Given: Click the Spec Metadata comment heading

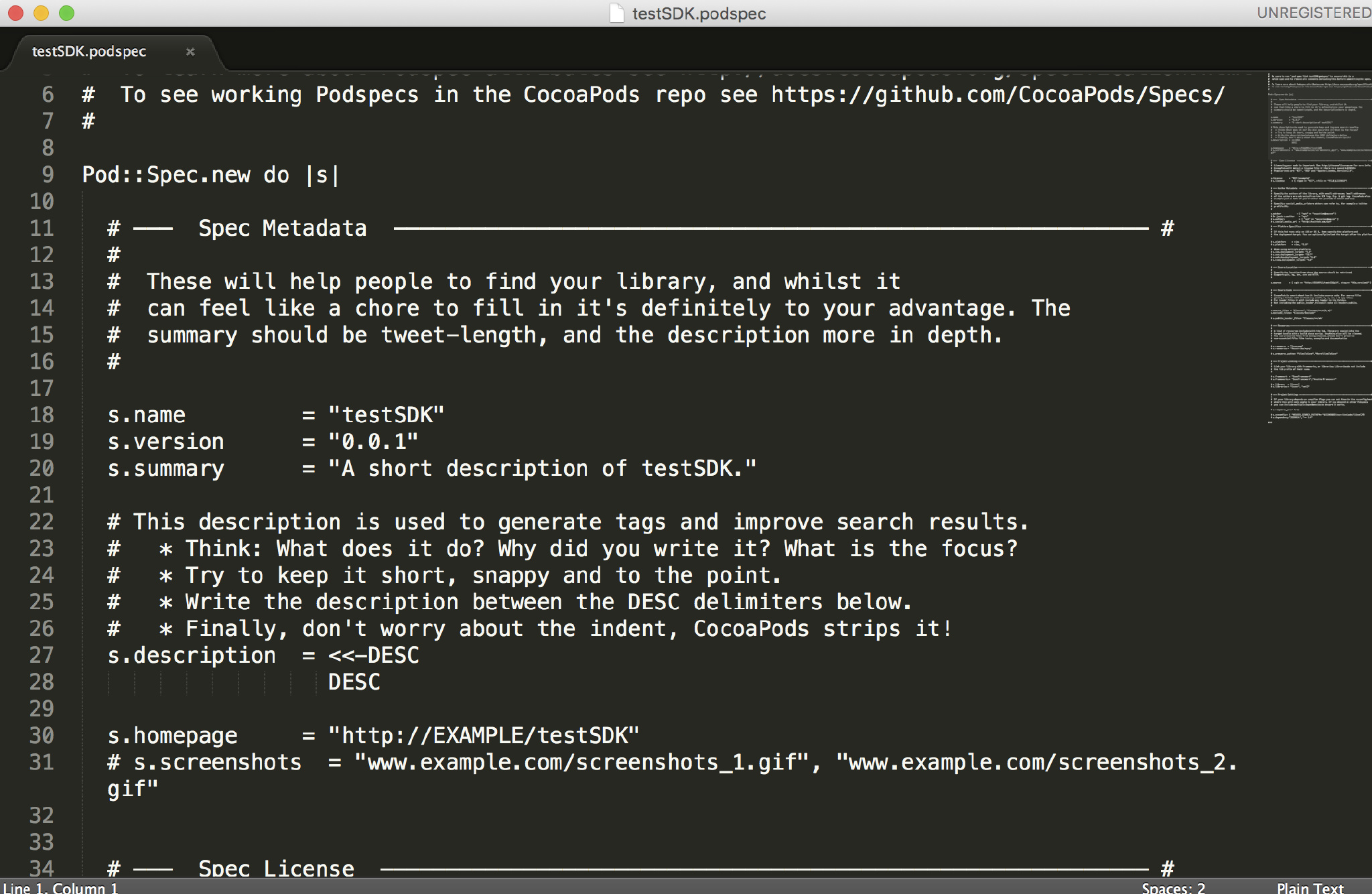Looking at the screenshot, I should pos(282,228).
